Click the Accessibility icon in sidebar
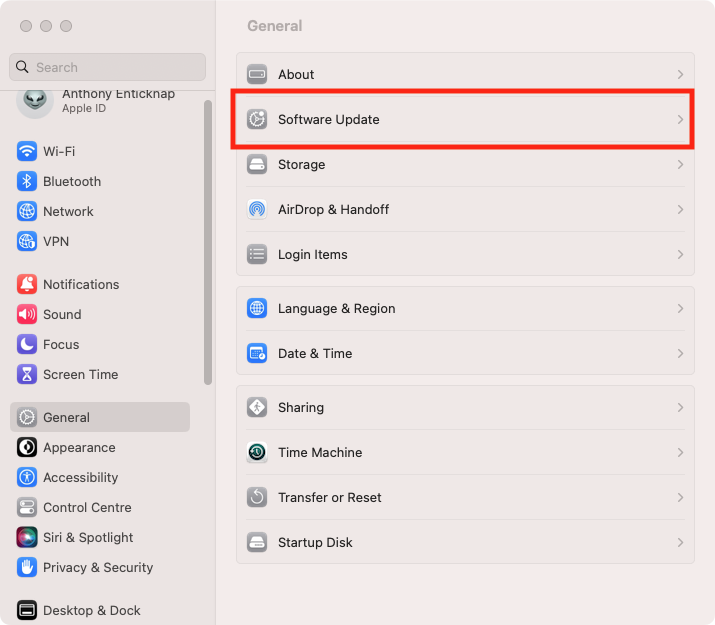 pyautogui.click(x=27, y=478)
